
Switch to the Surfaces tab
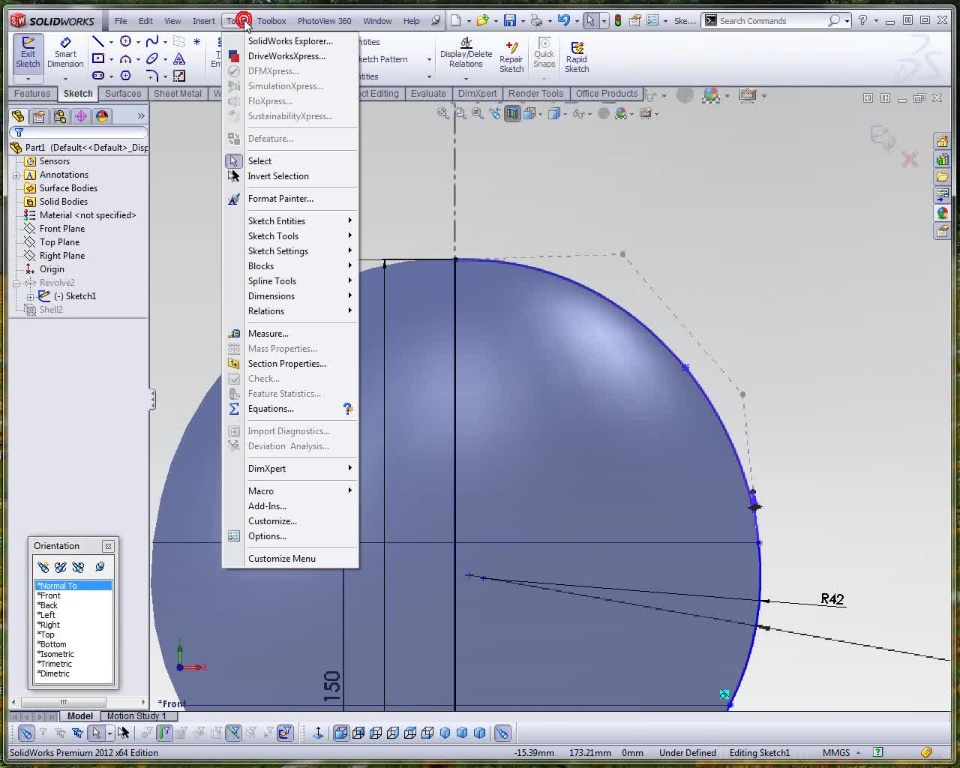click(x=123, y=94)
